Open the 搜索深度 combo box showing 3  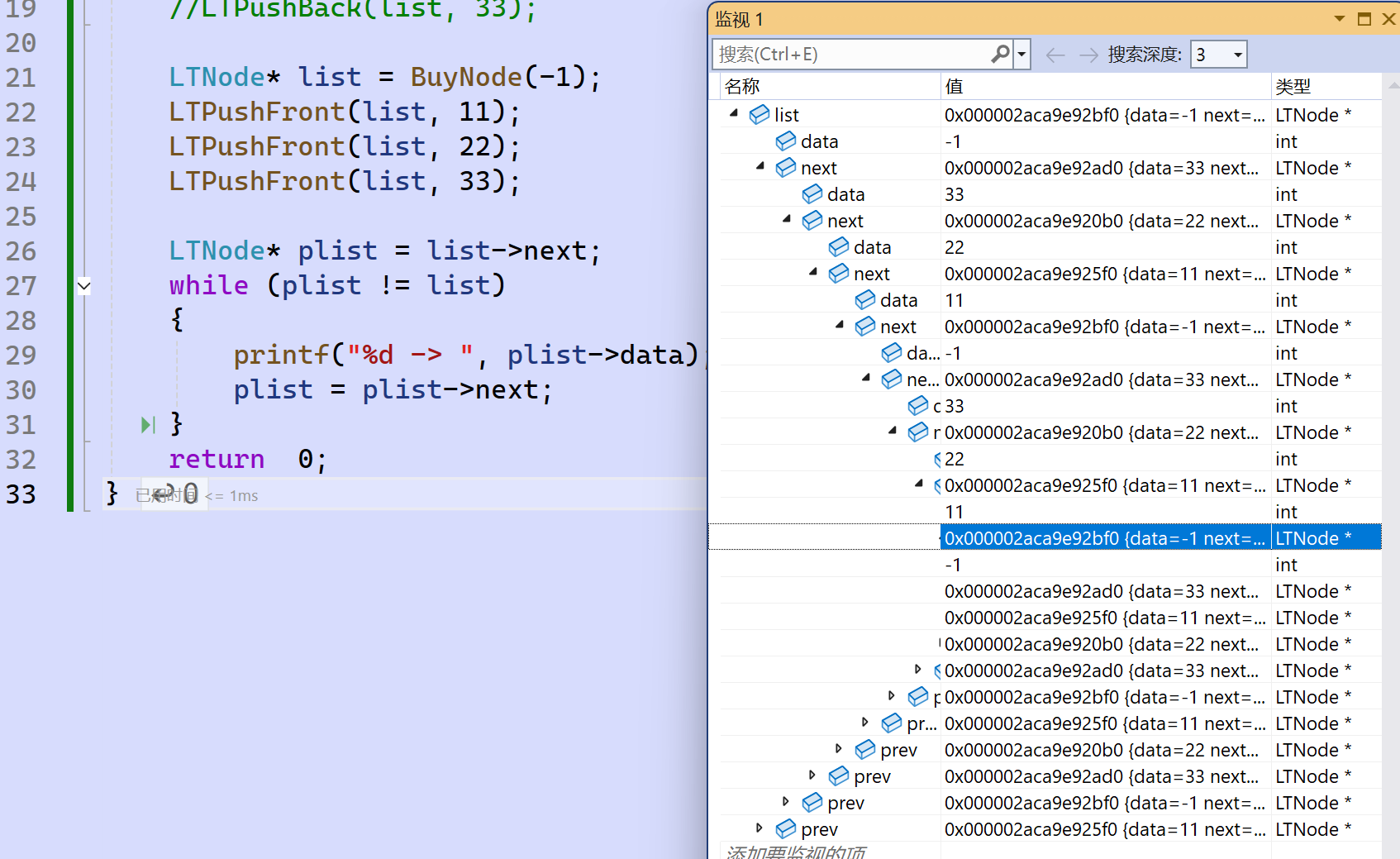click(1218, 55)
